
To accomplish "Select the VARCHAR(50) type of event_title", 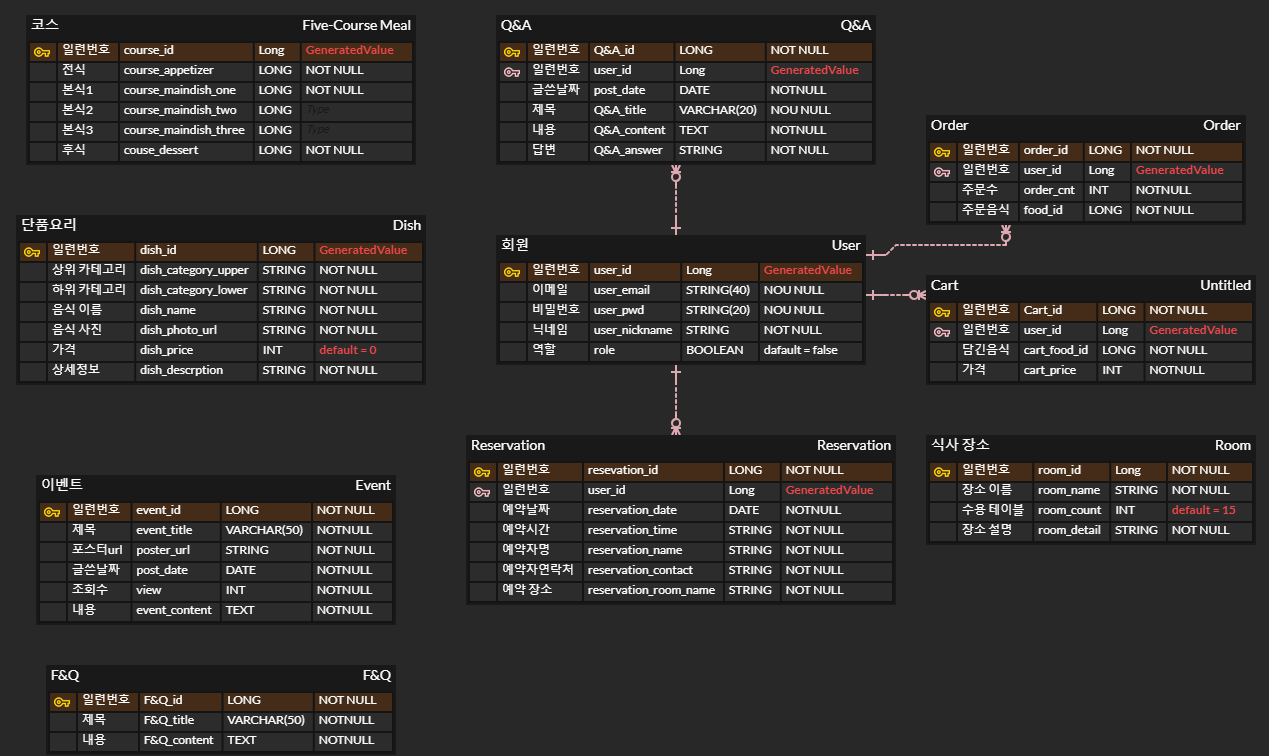I will [x=266, y=530].
